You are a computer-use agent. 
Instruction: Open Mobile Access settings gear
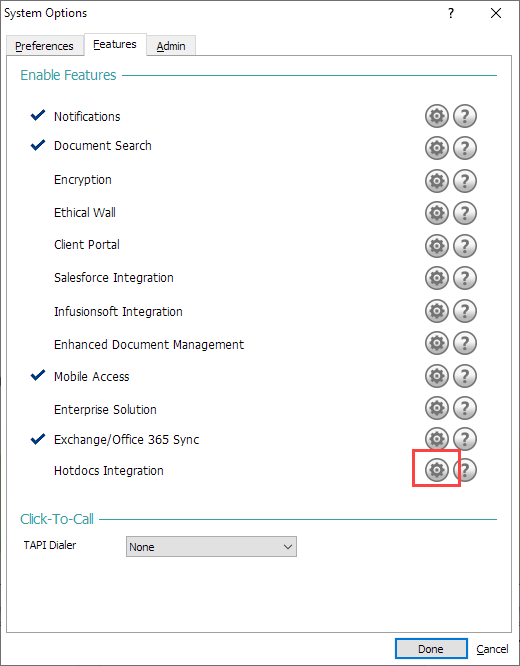click(437, 375)
